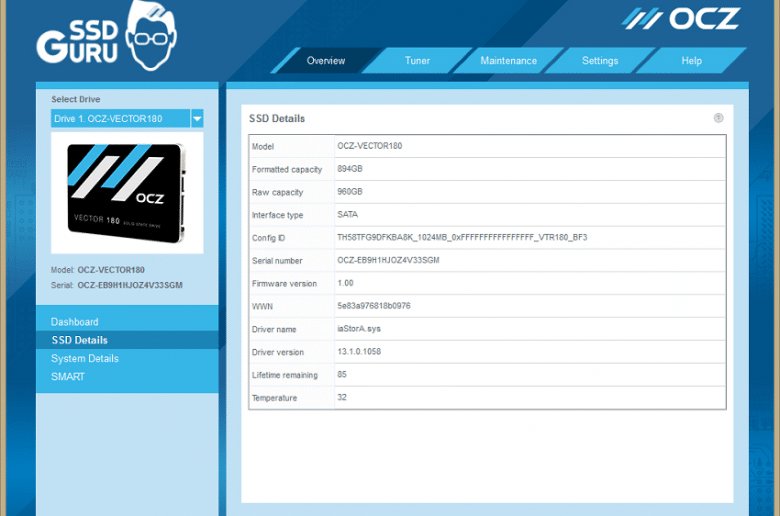
Task: Open System Details in the sidebar
Action: coord(85,358)
